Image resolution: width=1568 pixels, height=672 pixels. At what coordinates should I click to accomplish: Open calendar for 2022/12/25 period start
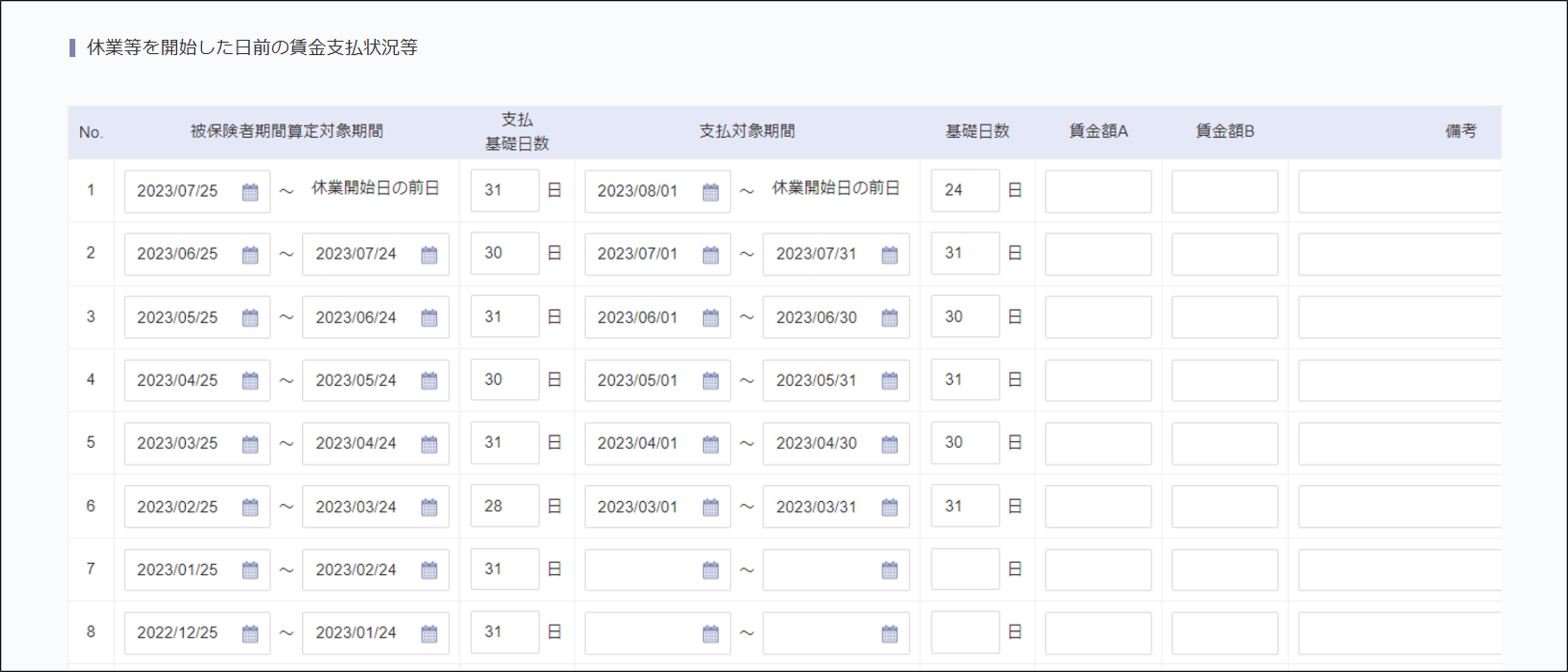250,634
